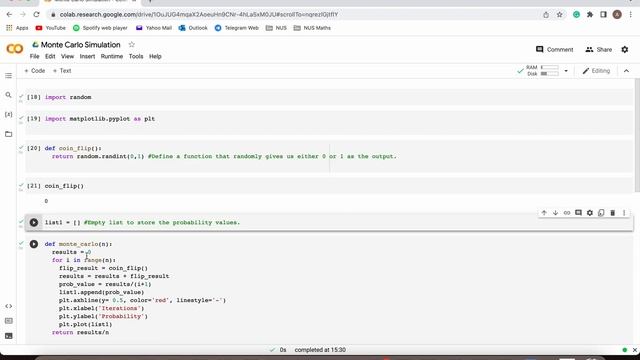
Task: Open the find and replace search panel
Action: click(x=9, y=95)
